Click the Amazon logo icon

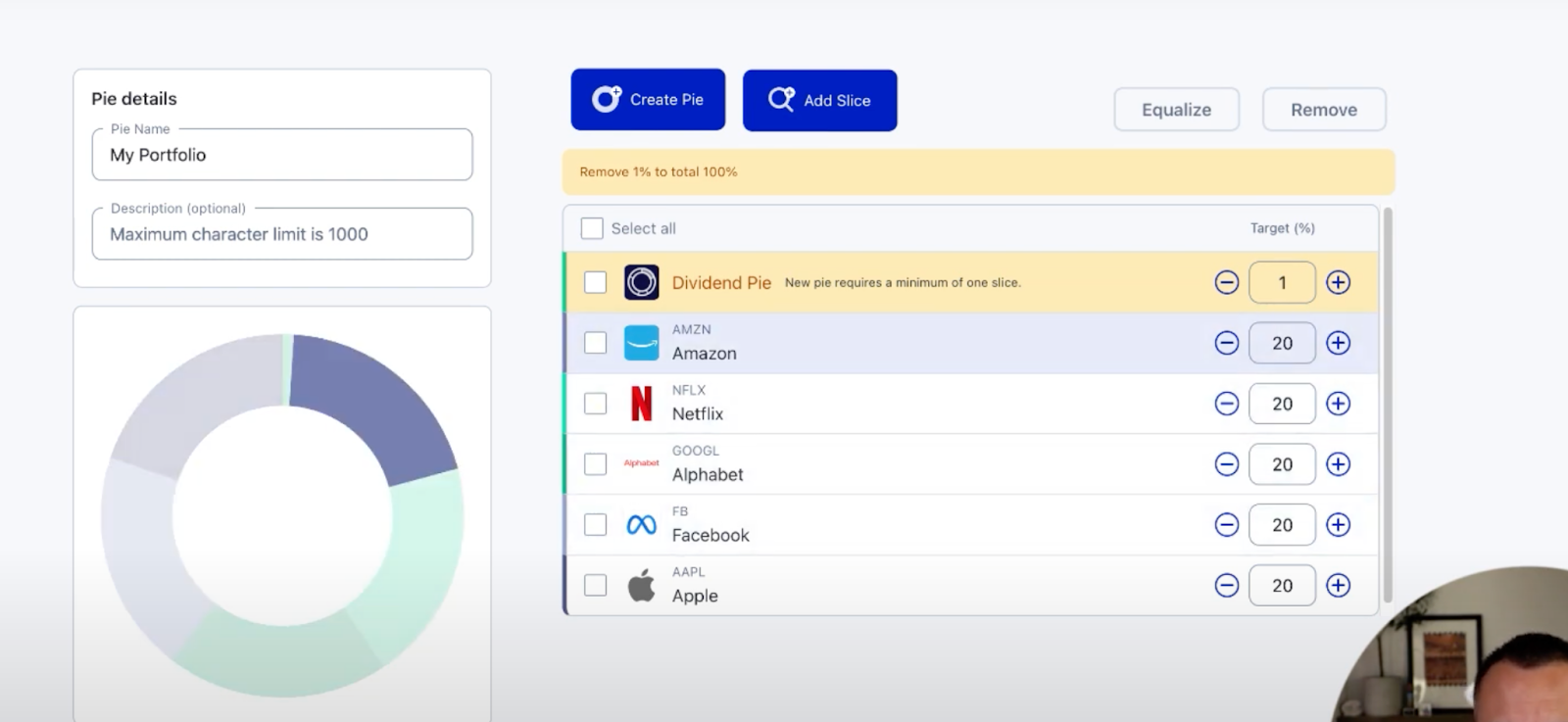(x=641, y=343)
